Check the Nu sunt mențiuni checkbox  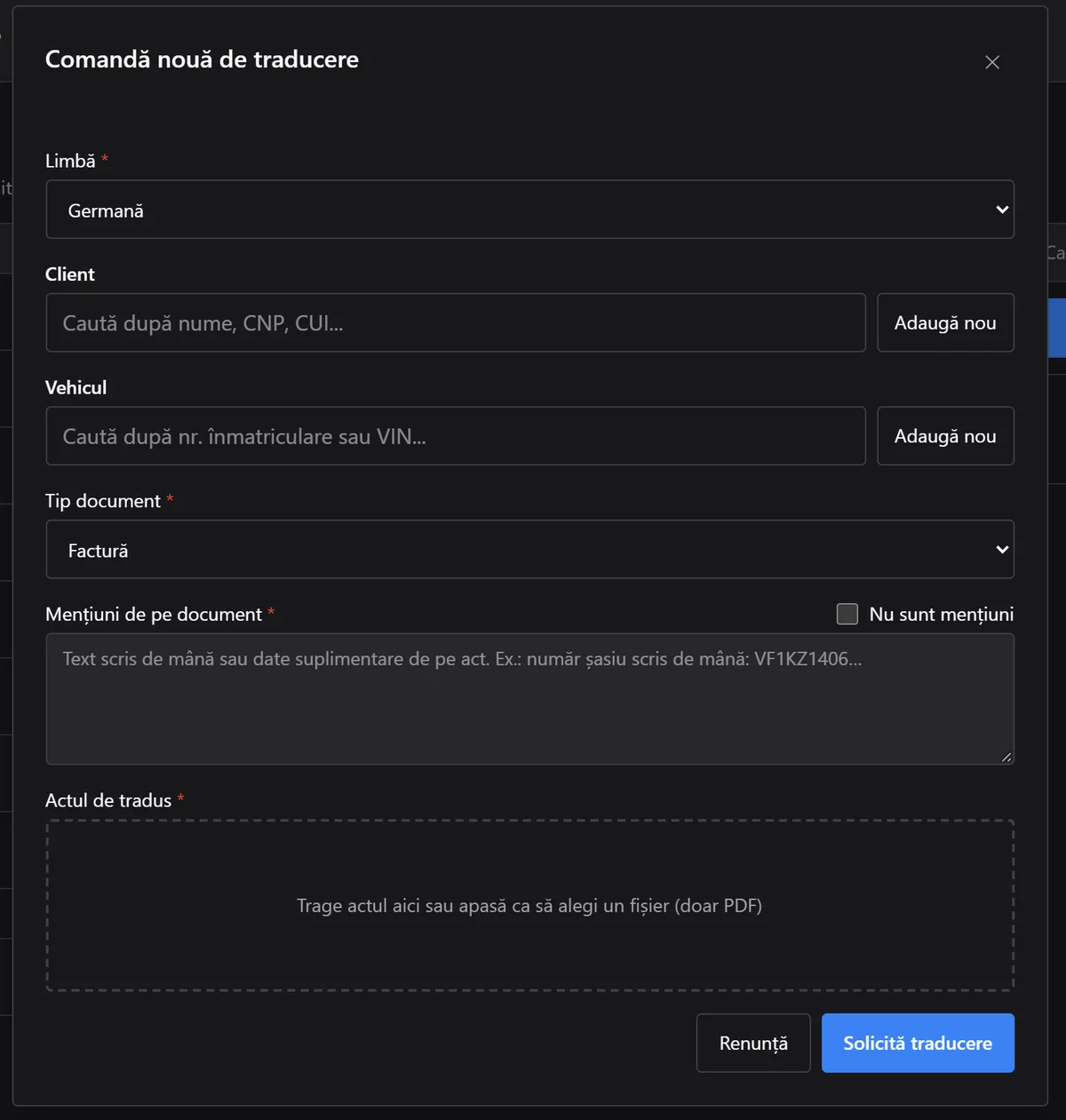click(847, 614)
